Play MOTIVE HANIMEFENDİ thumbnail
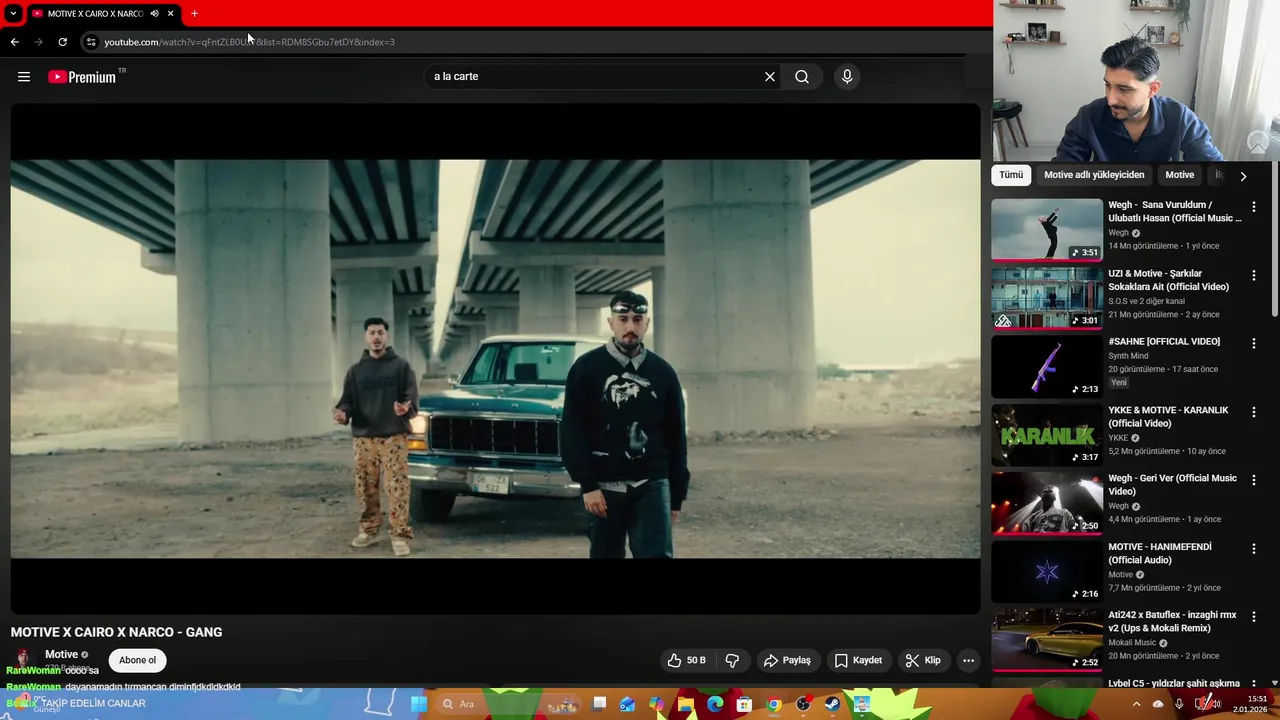This screenshot has width=1280, height=720. click(1047, 571)
